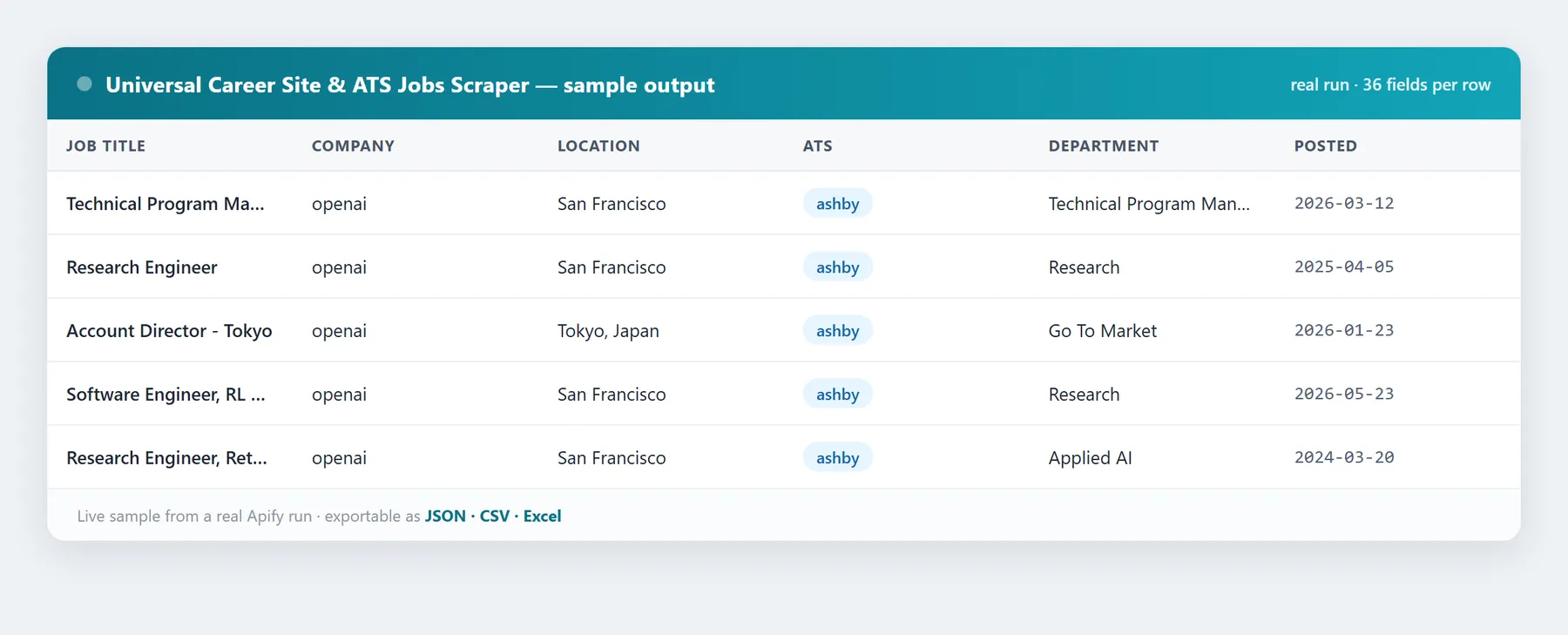Screen dimensions: 1568x635
Task: Click the 'Tokyo, Japan' location cell
Action: click(x=608, y=331)
